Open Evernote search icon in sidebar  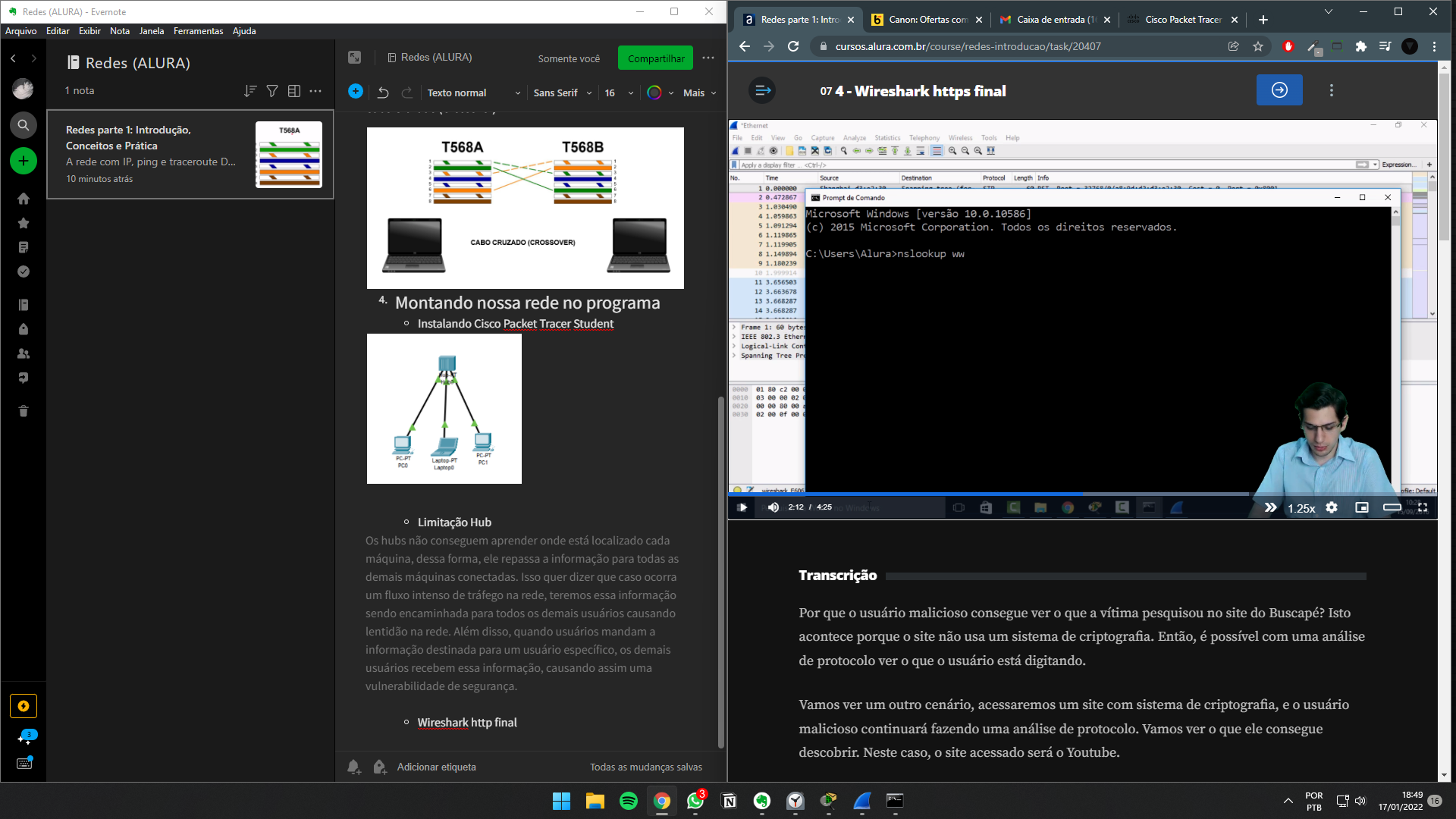click(x=24, y=124)
